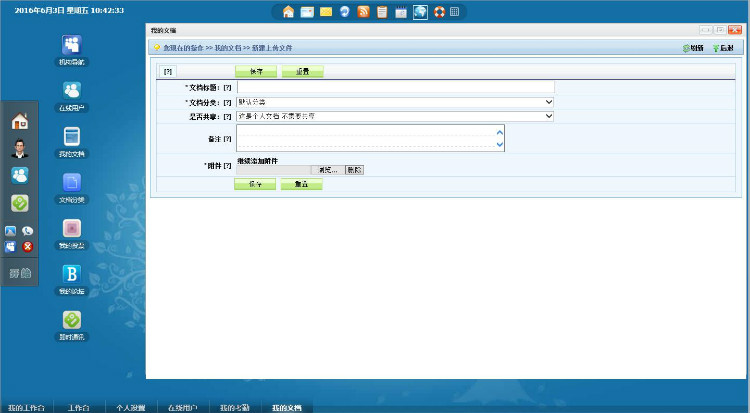Click the red X icon in sidebar
750x413 pixels.
click(28, 247)
